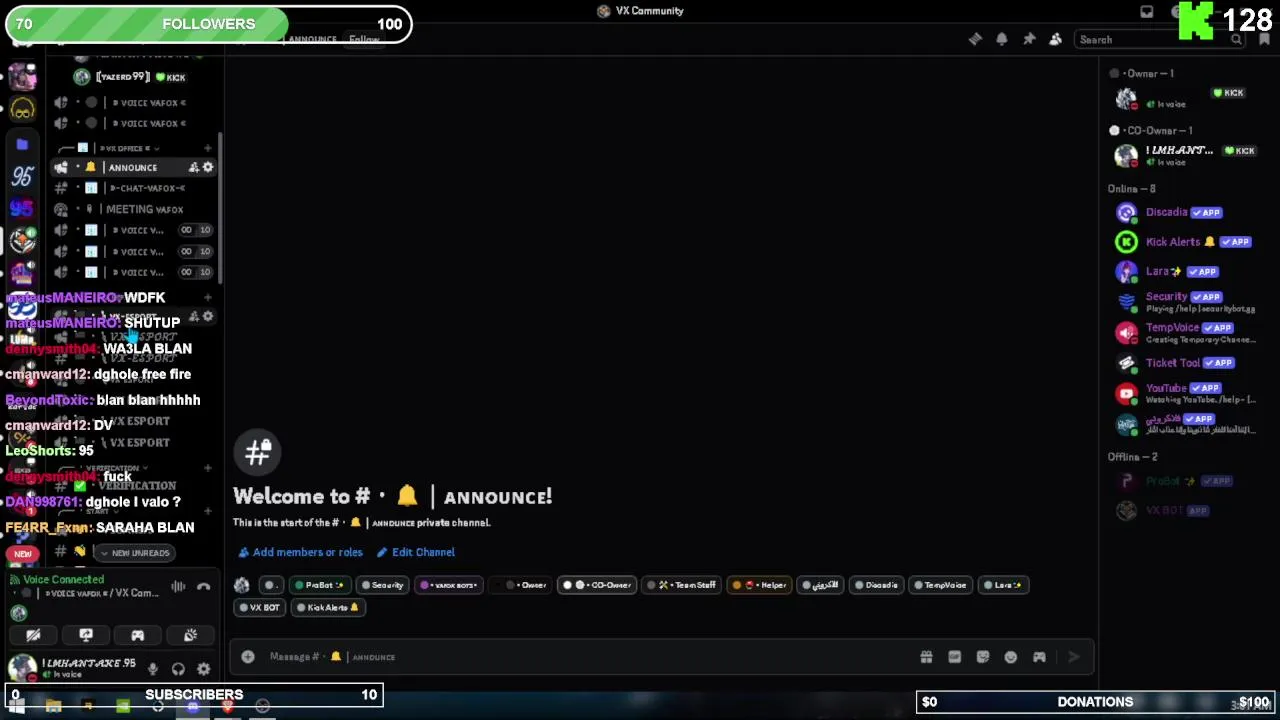Mute the microphone in user panel
Image resolution: width=1280 pixels, height=720 pixels.
(x=153, y=669)
